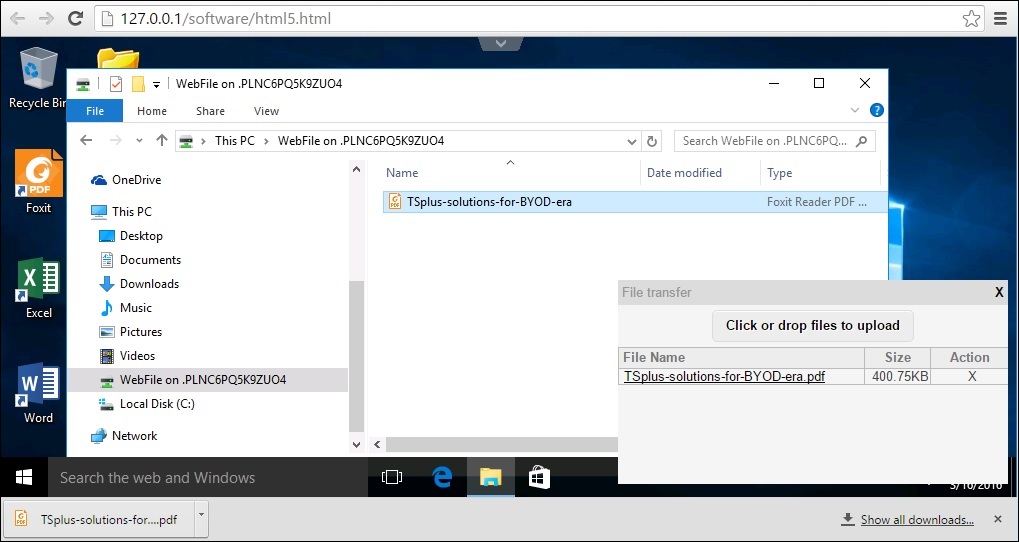Remove uploaded file using Action X

[969, 377]
